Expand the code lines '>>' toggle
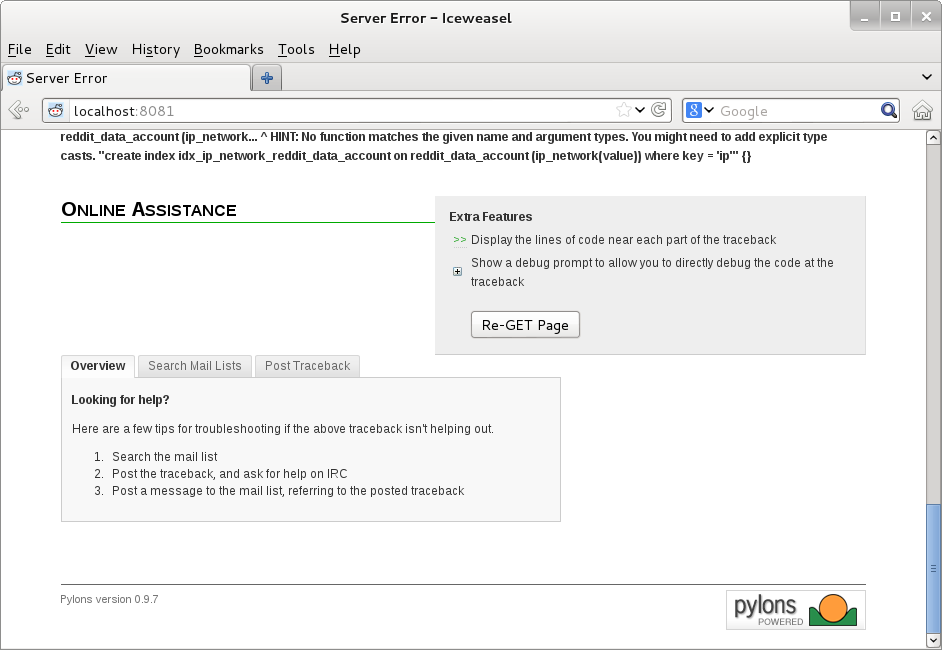Screen dimensions: 942x650 460,240
